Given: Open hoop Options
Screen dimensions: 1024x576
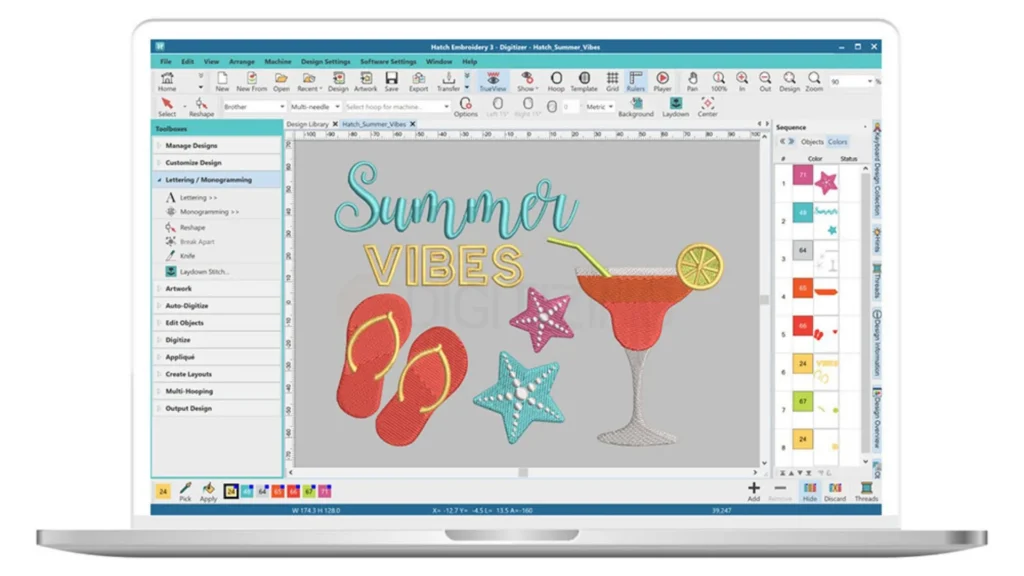Looking at the screenshot, I should (466, 106).
